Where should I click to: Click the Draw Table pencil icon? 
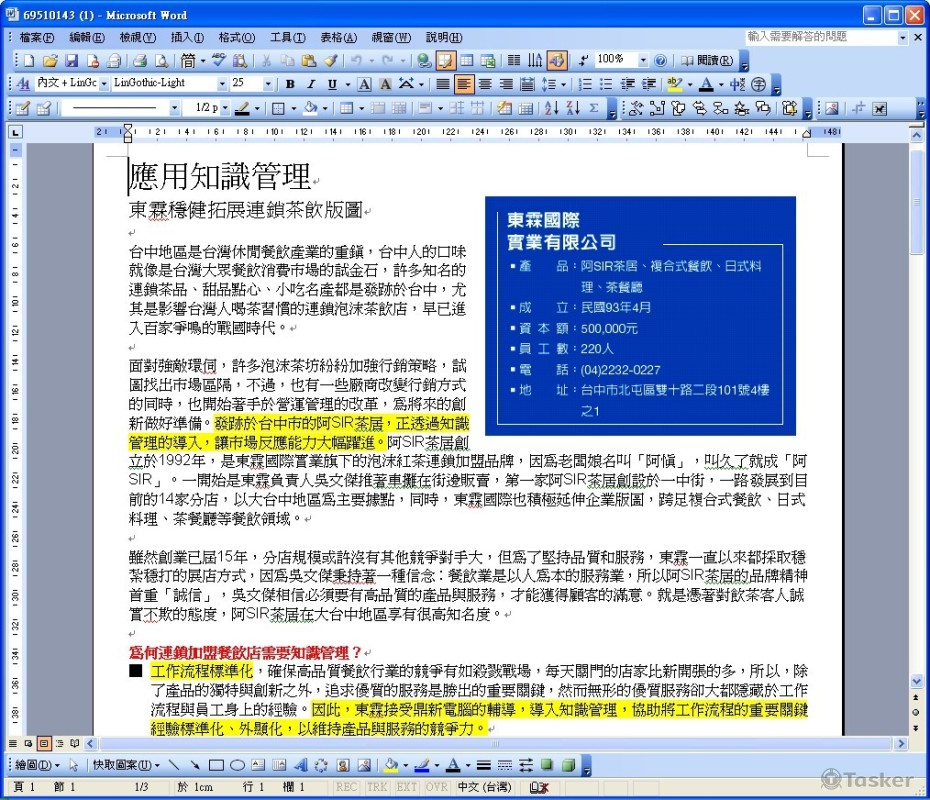tap(23, 108)
